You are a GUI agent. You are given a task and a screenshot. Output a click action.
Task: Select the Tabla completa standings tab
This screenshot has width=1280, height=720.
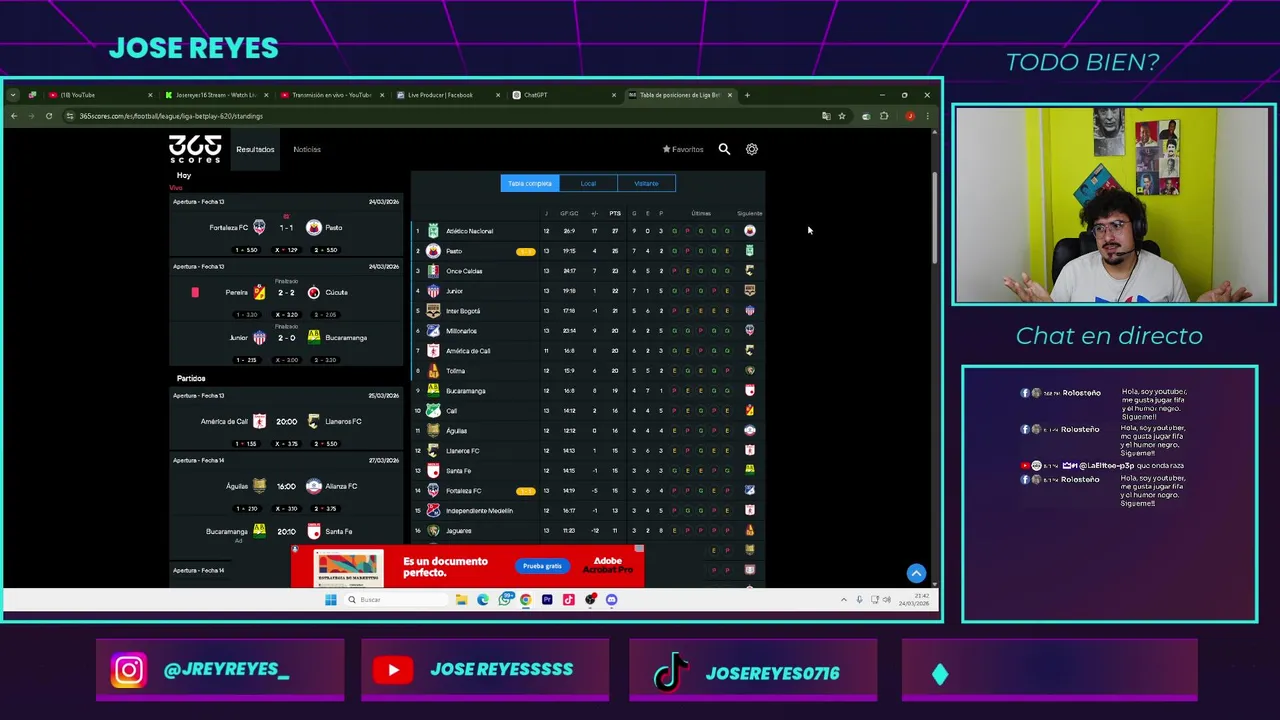point(530,183)
